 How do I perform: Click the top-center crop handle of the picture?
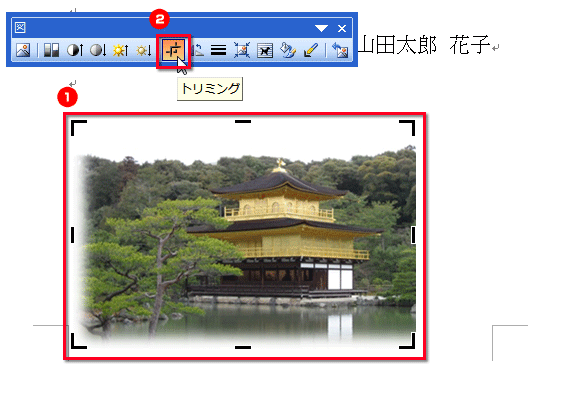pos(243,122)
